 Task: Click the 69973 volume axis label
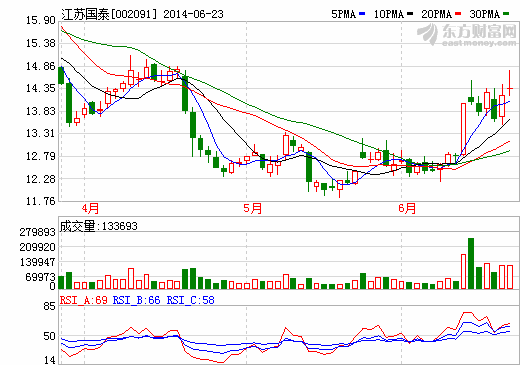click(x=41, y=277)
